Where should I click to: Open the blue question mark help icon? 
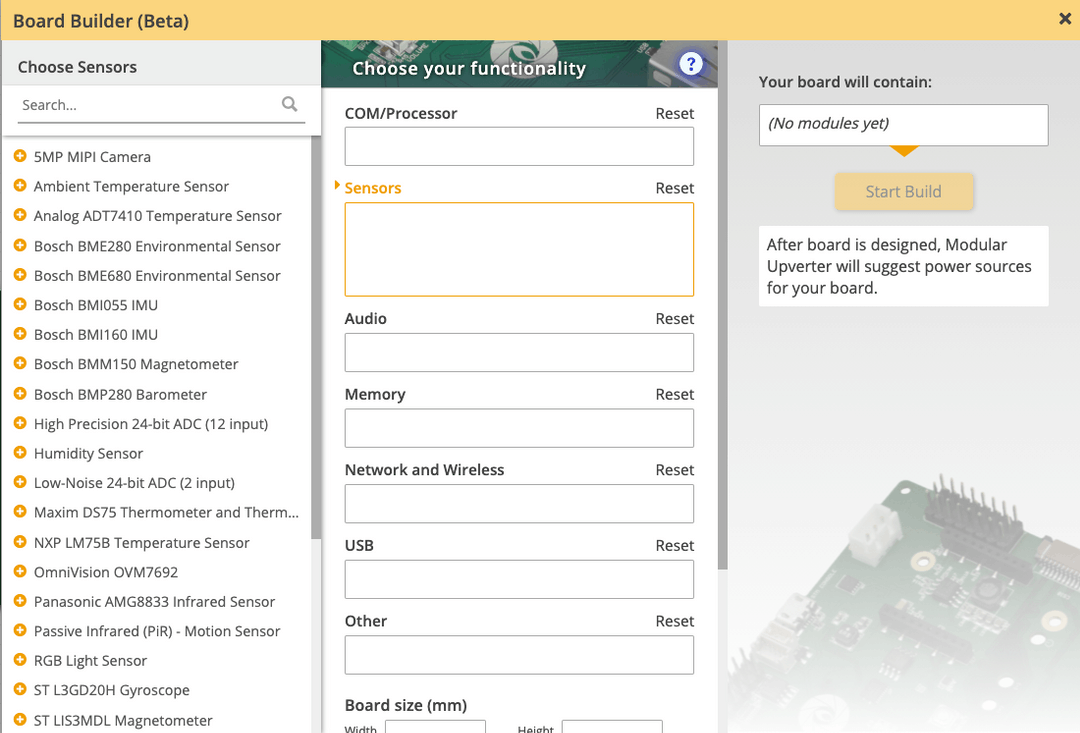[690, 65]
